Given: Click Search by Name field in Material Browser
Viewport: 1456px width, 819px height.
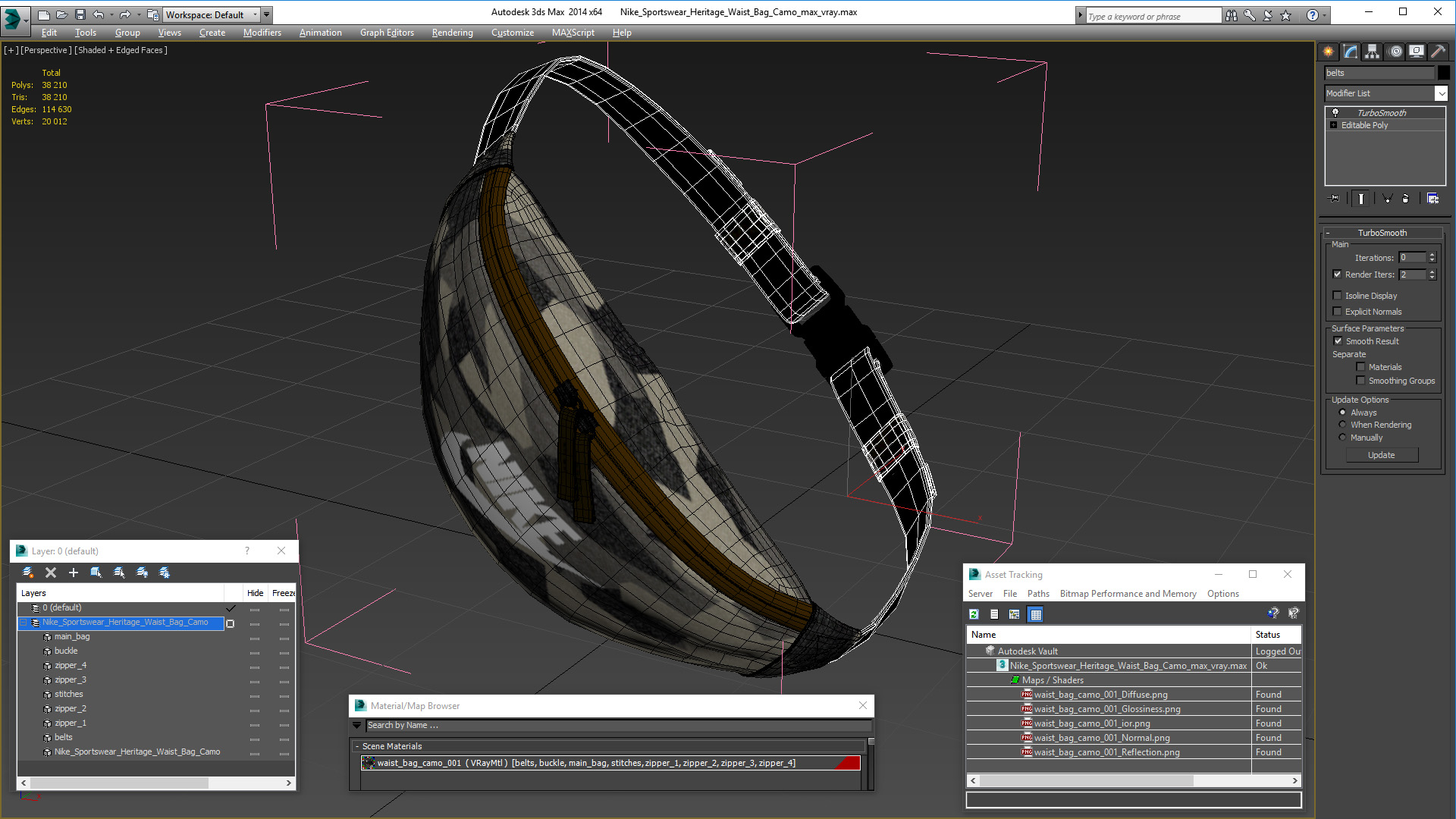Looking at the screenshot, I should [618, 726].
